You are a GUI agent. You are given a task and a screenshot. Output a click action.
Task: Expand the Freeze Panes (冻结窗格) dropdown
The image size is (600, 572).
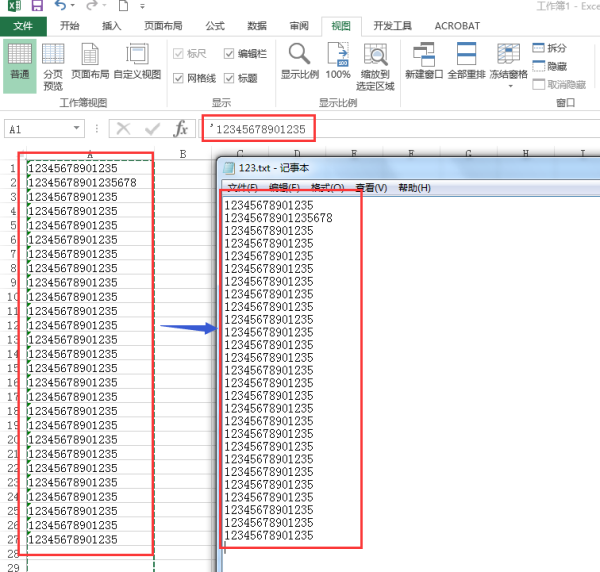coord(509,86)
